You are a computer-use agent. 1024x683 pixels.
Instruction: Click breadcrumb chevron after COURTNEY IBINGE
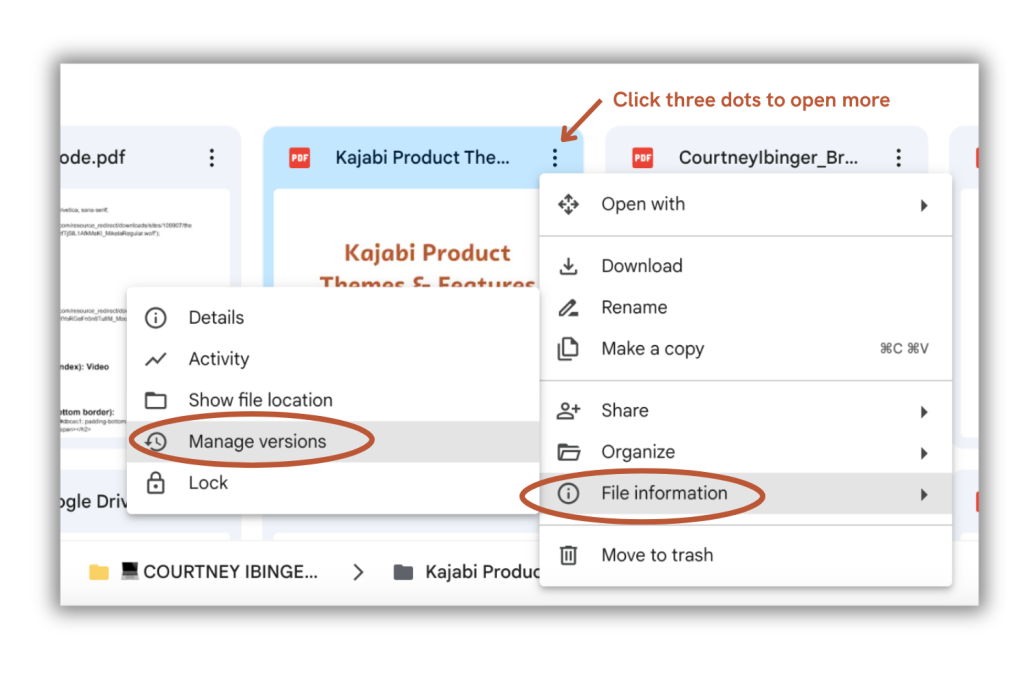click(x=358, y=573)
